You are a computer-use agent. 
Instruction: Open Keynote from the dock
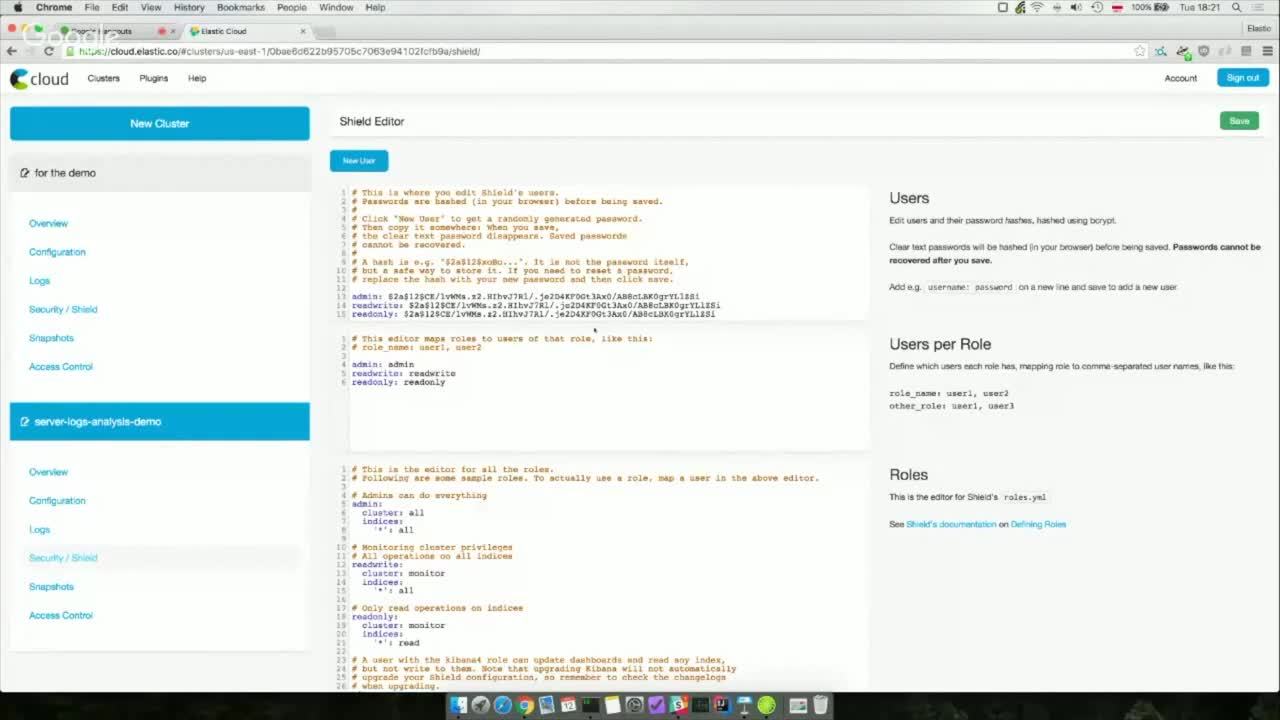pos(744,705)
